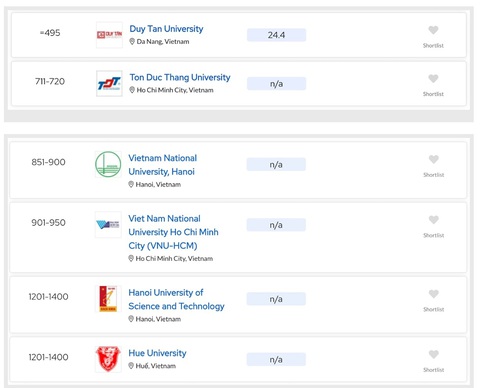Screen dimensions: 480x388
Task: Click the Vietnam National University Hanoi green logo
Action: click(108, 164)
